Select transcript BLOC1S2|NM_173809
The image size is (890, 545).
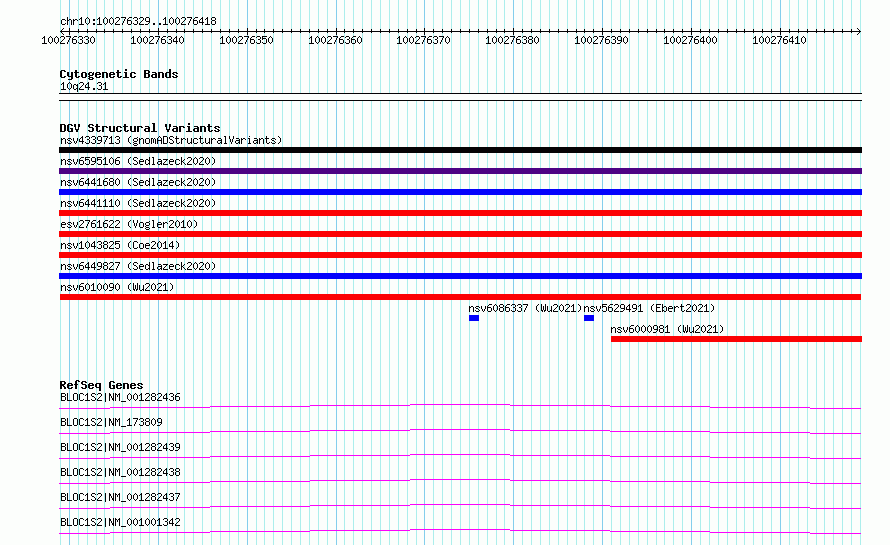pyautogui.click(x=111, y=422)
